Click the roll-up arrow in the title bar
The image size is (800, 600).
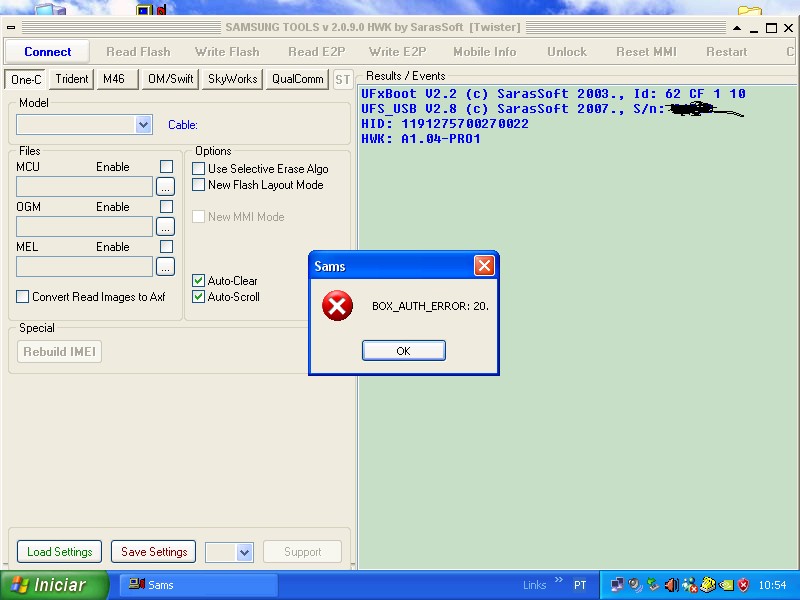click(737, 28)
